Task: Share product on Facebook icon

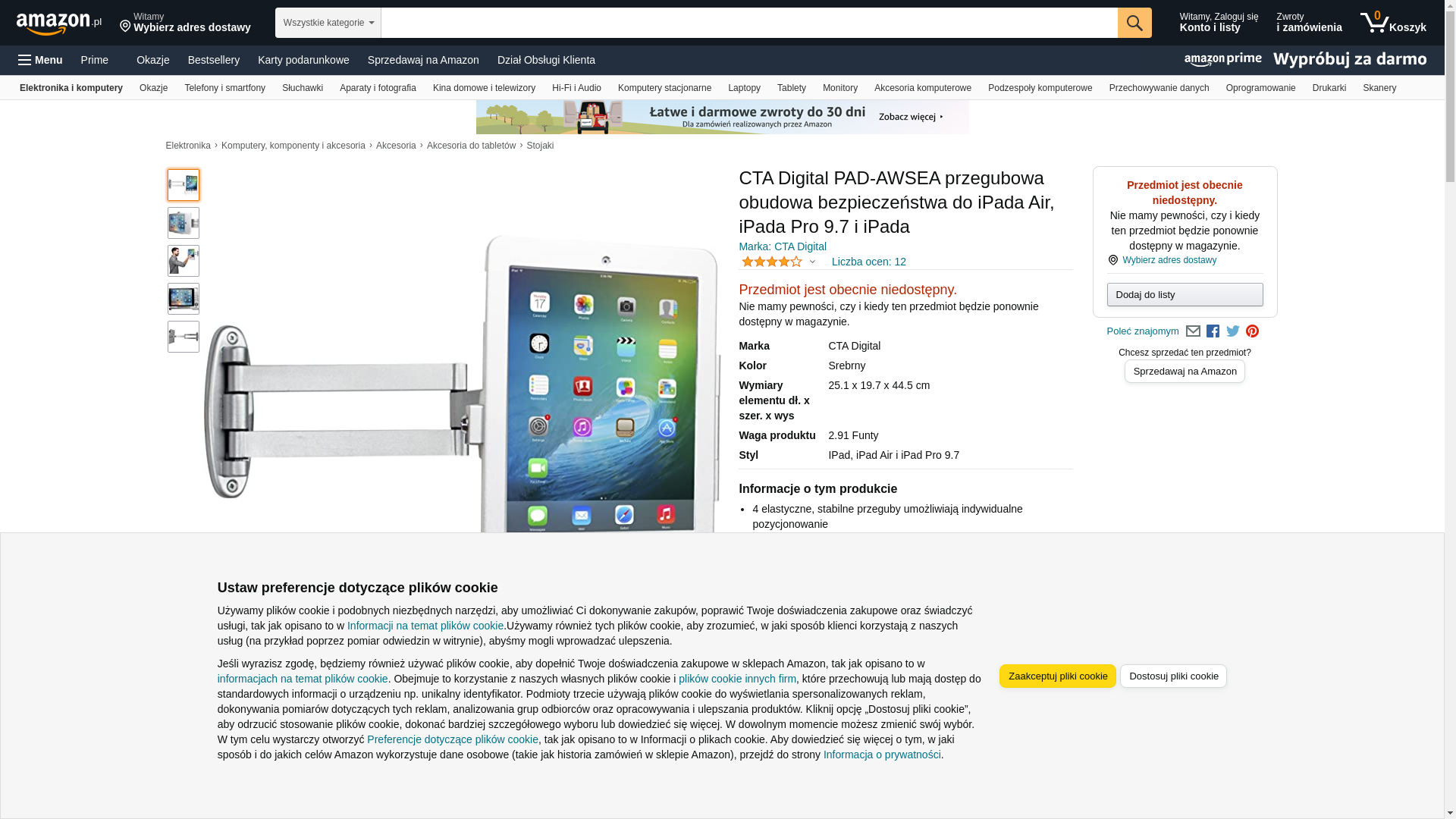Action: click(x=1213, y=331)
